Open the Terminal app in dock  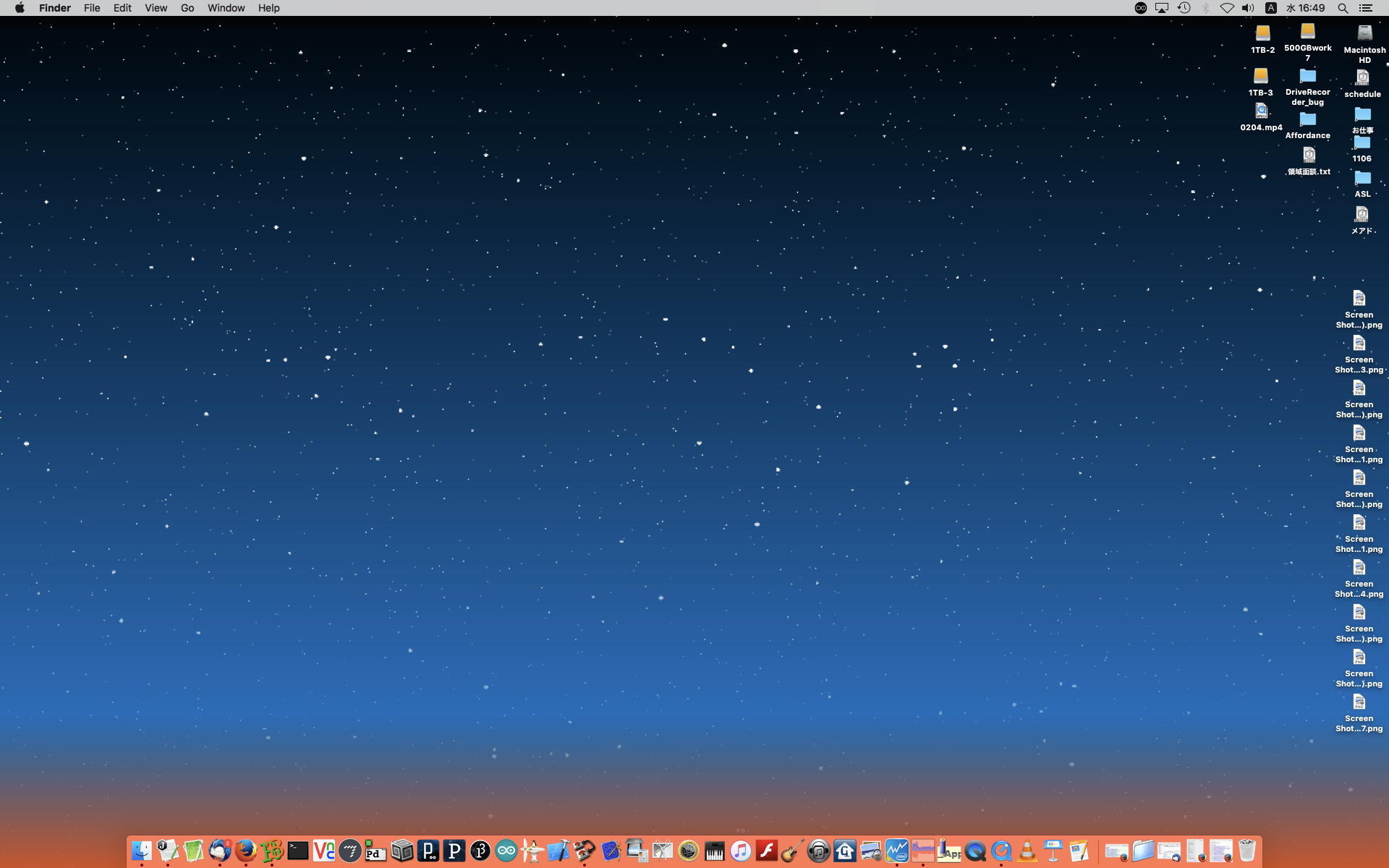coord(298,851)
